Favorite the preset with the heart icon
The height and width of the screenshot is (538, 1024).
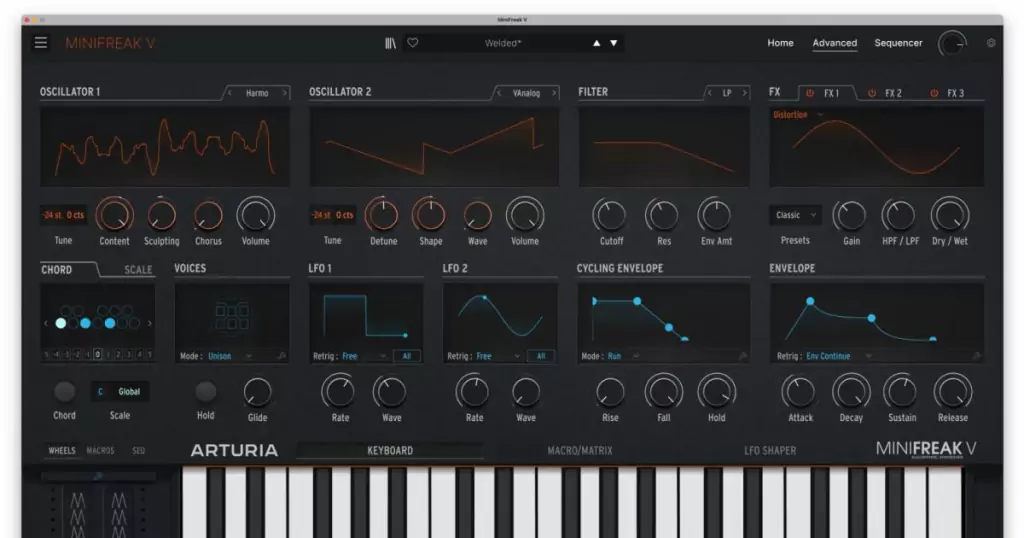tap(412, 43)
